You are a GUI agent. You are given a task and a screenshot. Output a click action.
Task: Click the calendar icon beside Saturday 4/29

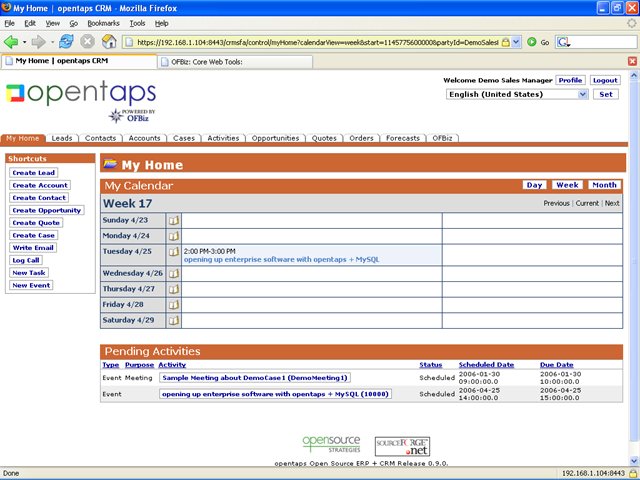[x=173, y=320]
